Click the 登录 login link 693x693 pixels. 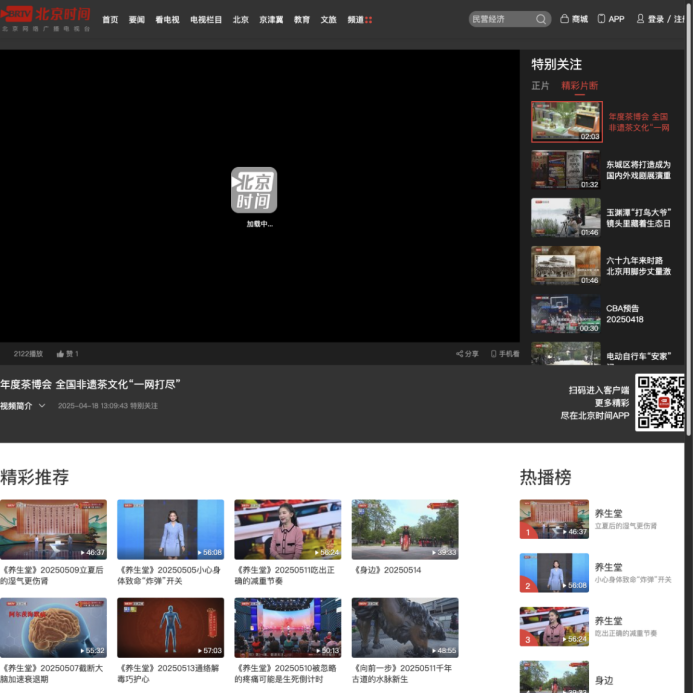pos(656,19)
